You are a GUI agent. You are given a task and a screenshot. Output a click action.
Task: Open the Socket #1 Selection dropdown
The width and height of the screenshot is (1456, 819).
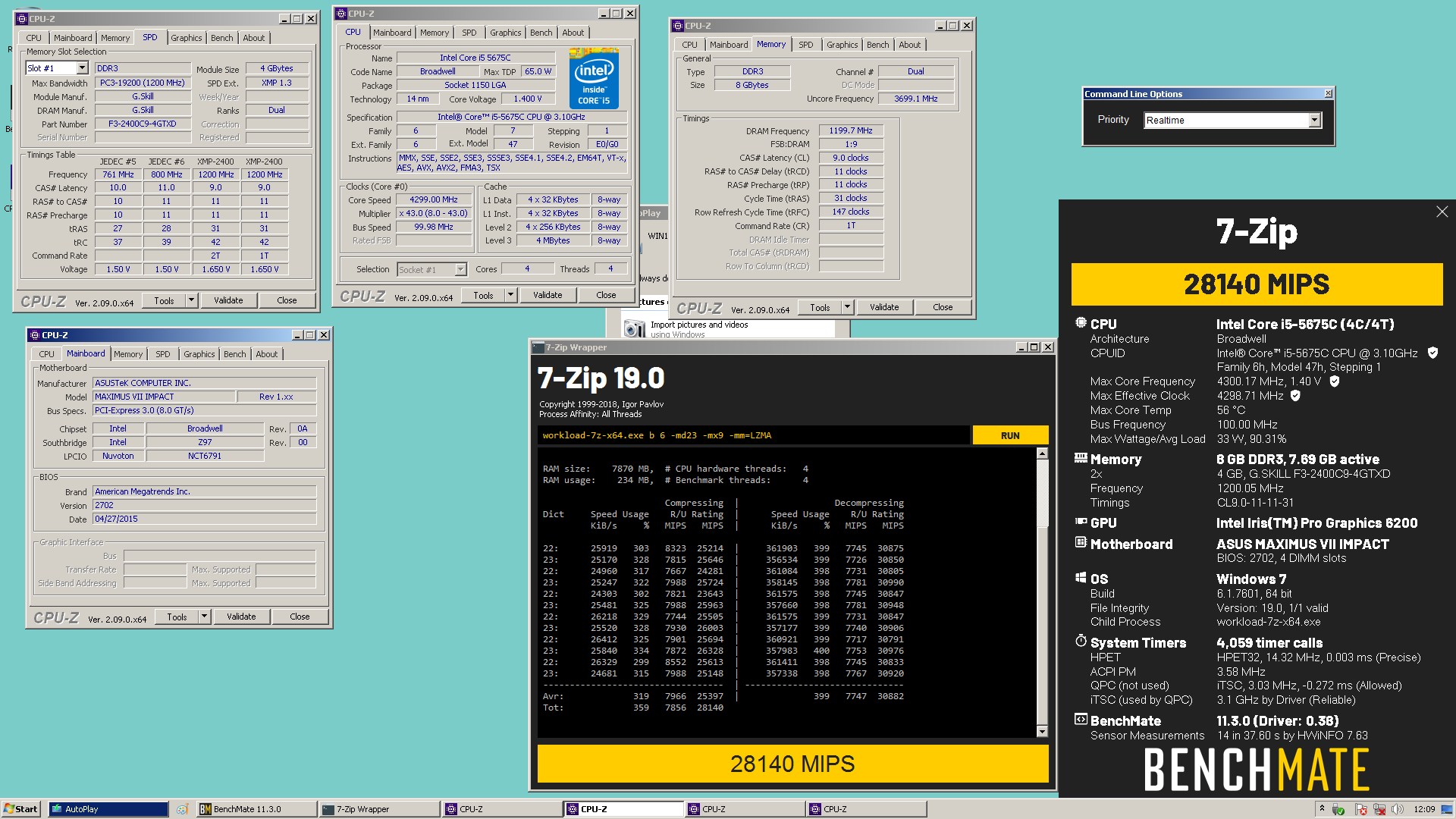pyautogui.click(x=460, y=270)
